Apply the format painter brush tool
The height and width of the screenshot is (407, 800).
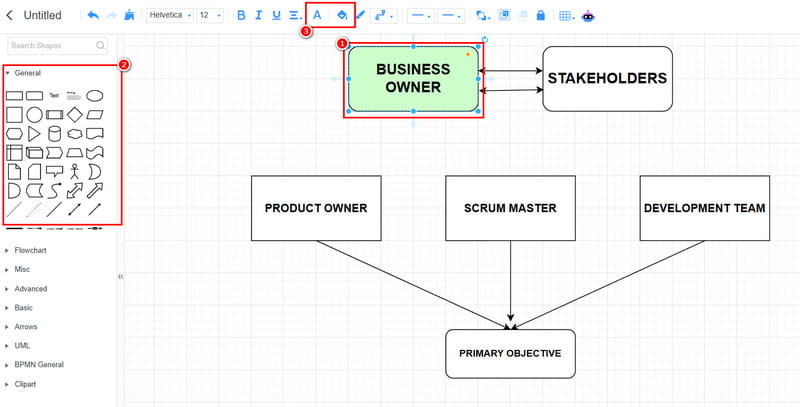pos(130,15)
